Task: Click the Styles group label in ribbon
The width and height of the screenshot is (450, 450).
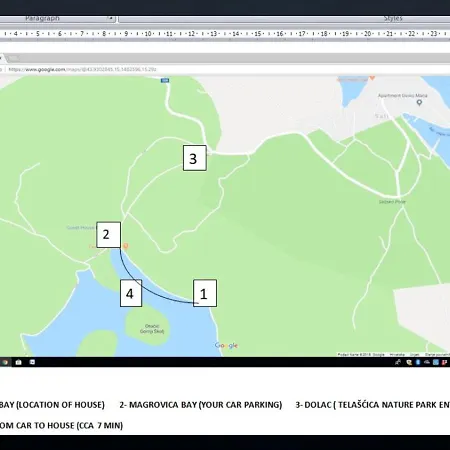Action: pos(393,18)
